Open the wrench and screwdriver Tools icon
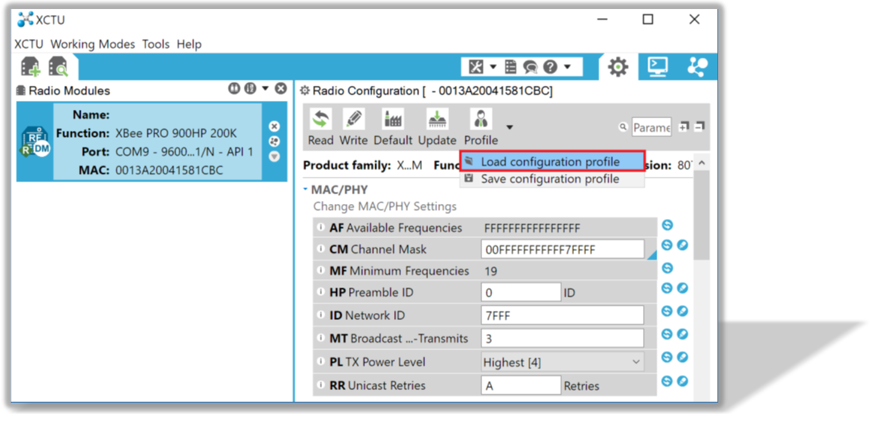 tap(476, 67)
